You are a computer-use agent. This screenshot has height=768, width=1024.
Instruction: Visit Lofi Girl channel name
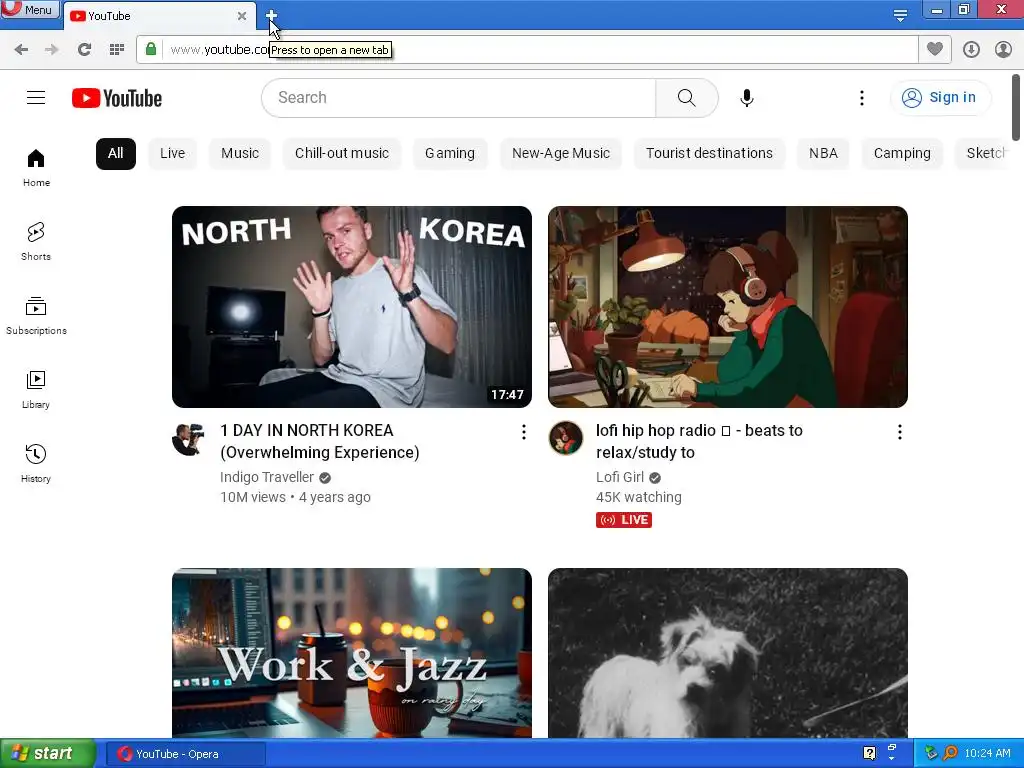click(x=619, y=477)
